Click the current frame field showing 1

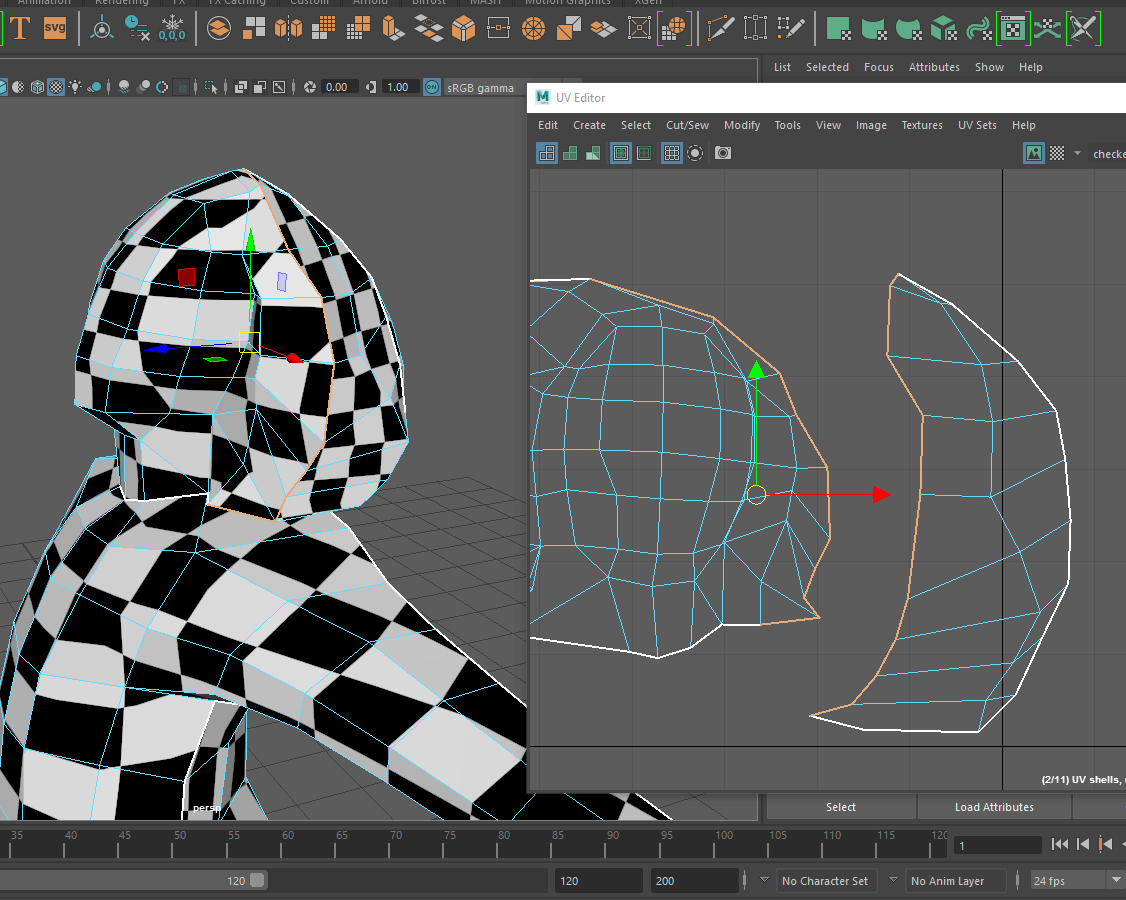point(997,845)
